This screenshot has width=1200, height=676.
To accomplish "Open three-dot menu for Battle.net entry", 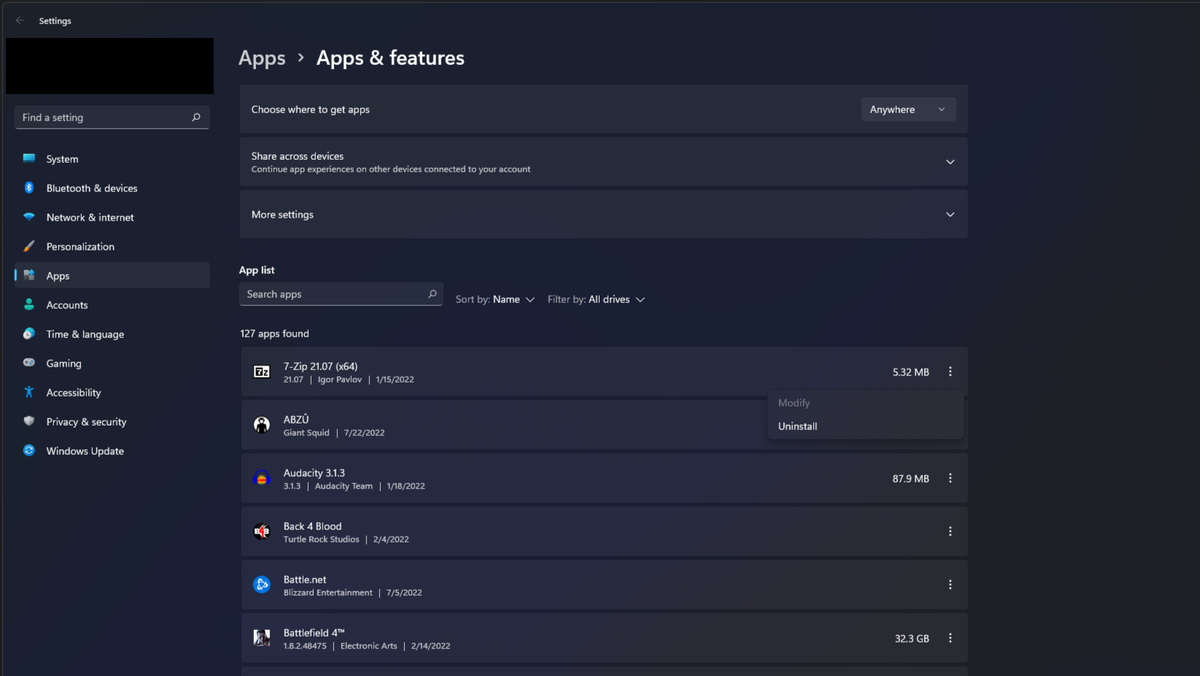I will (950, 585).
